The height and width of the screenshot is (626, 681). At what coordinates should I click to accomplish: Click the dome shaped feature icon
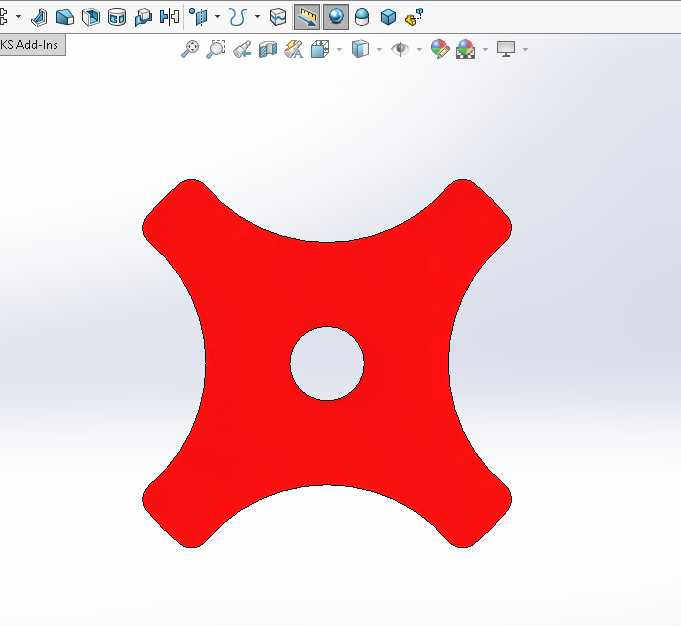[x=362, y=17]
